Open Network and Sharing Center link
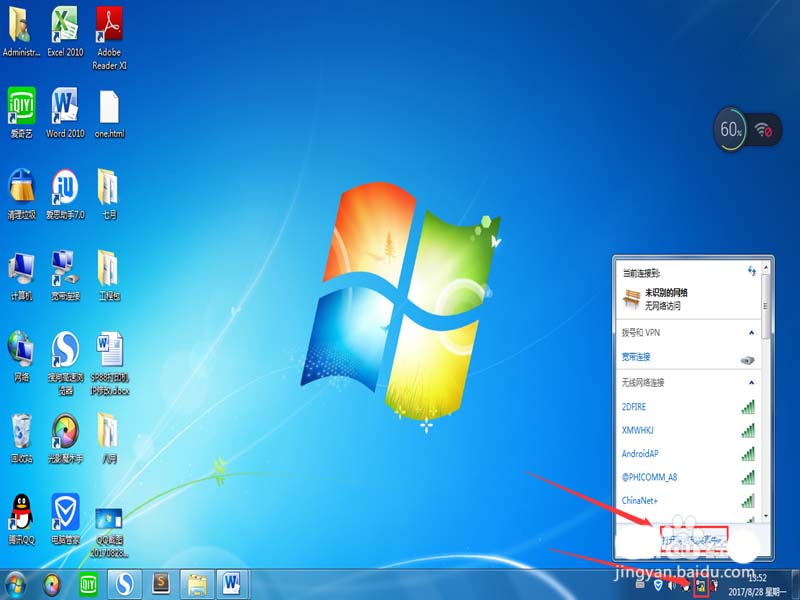The image size is (800, 600). 694,540
